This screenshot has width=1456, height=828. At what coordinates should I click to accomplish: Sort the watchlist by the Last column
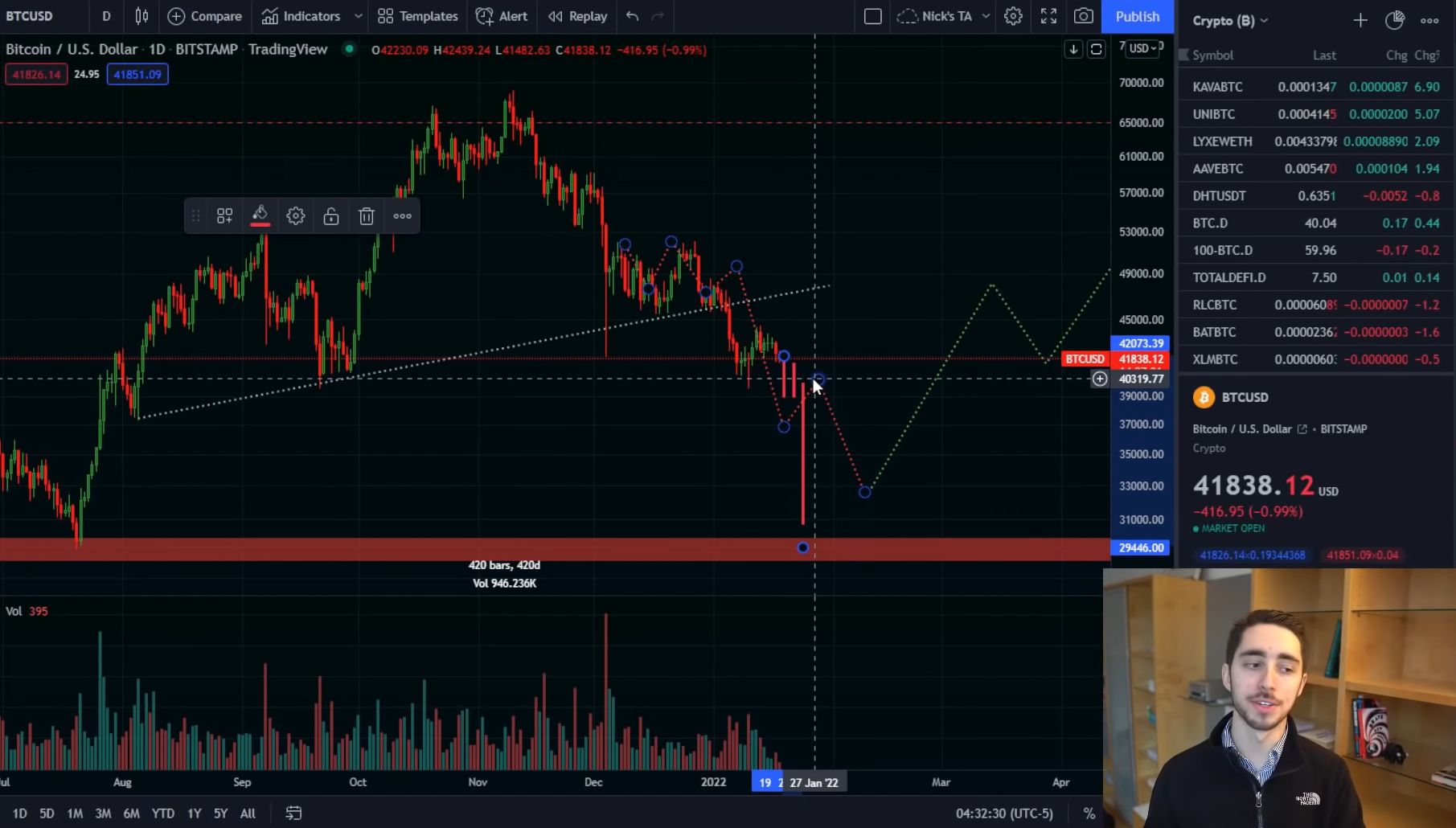tap(1324, 55)
